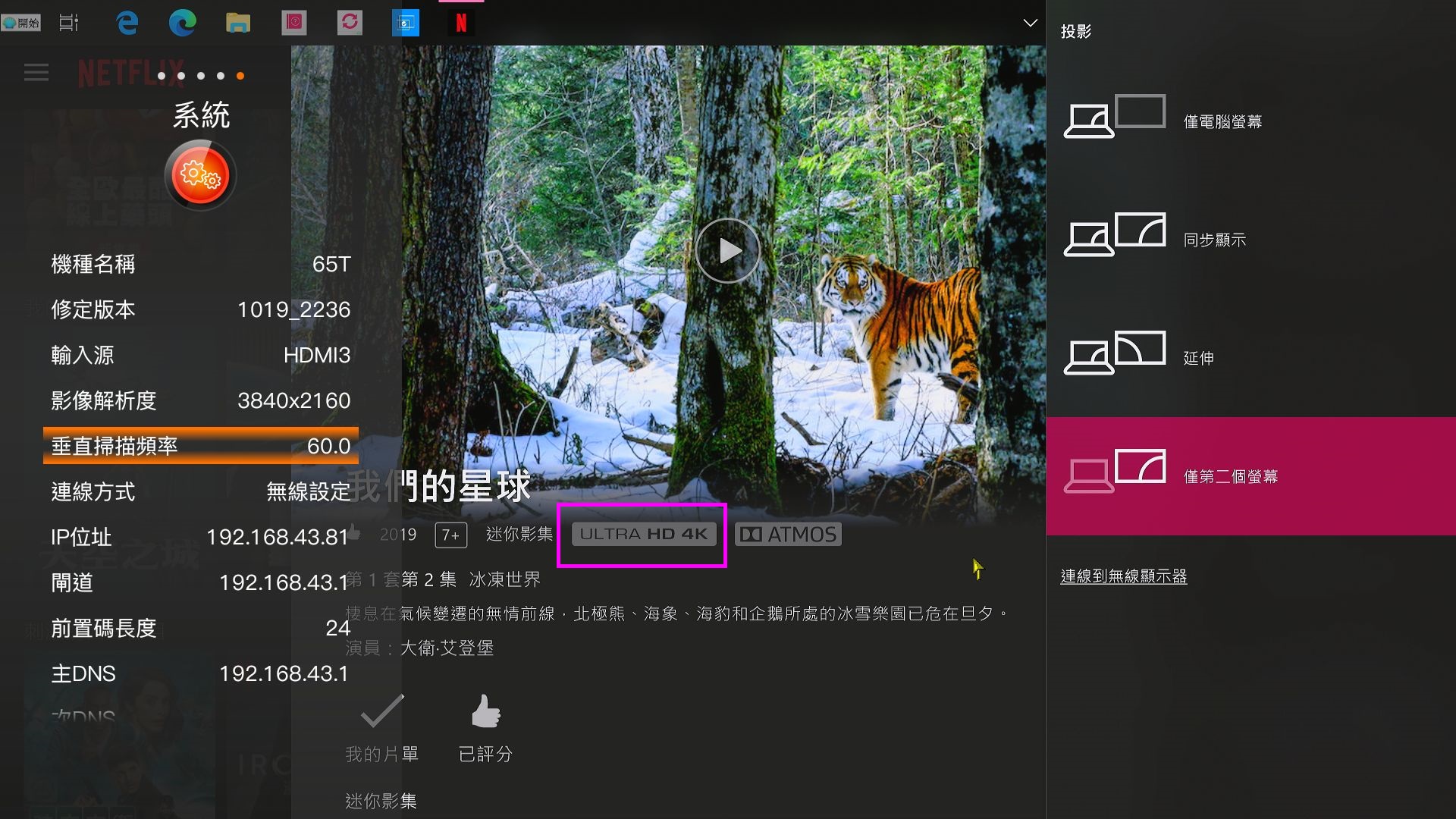
Task: Choose 僅電腦螢幕 projection mode
Action: (x=1250, y=121)
